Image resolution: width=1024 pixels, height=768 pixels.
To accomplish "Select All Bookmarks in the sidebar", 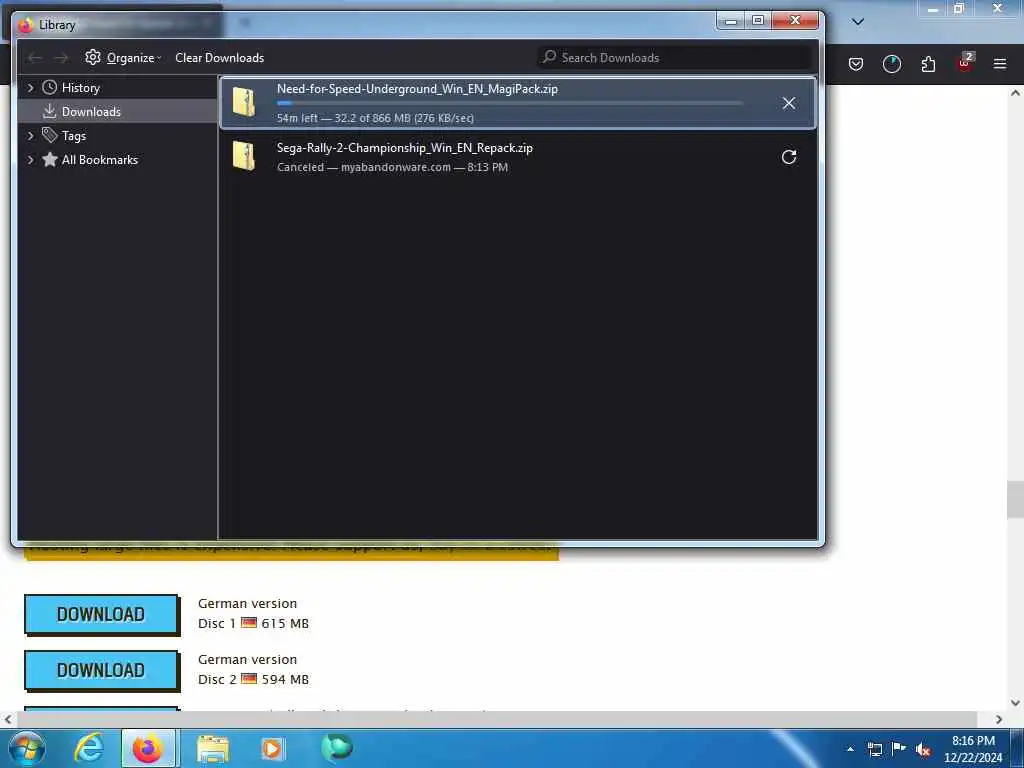I will point(99,160).
